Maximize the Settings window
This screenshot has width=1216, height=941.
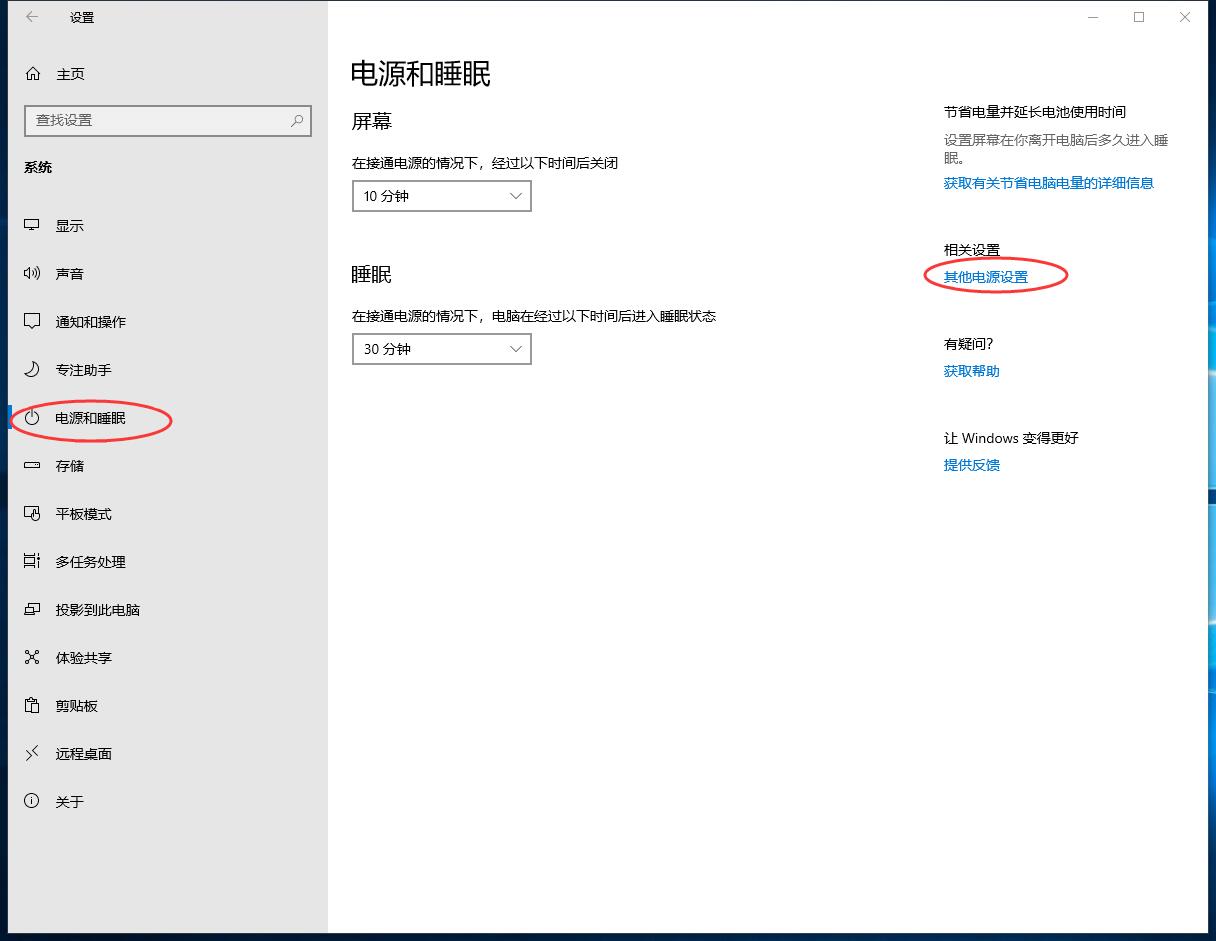1139,17
